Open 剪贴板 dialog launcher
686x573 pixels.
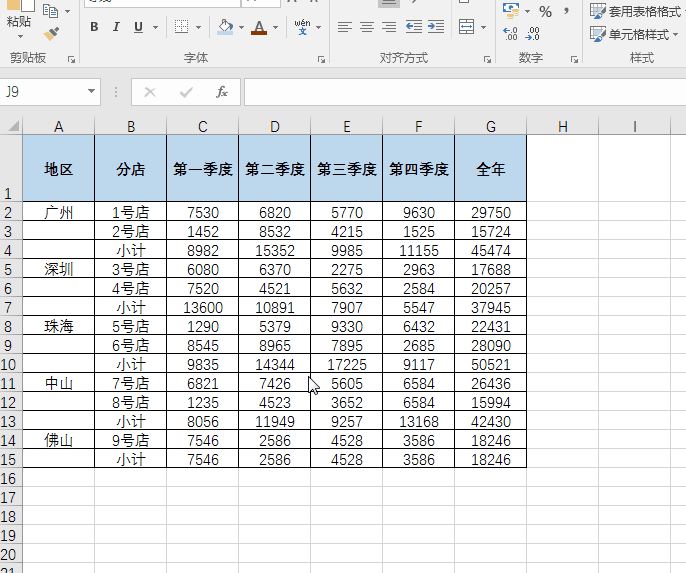tap(71, 59)
